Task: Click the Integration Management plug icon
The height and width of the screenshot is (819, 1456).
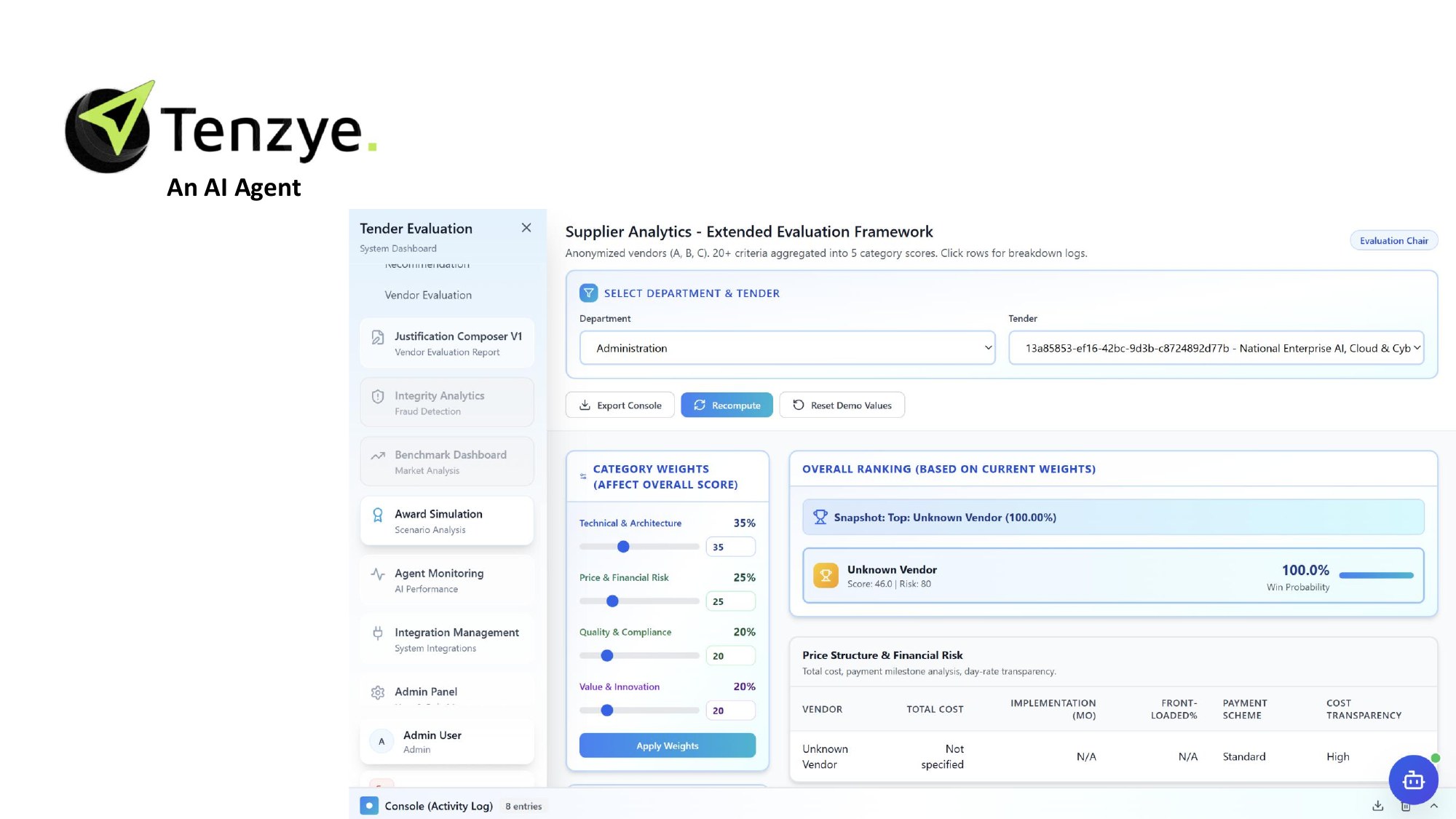Action: click(378, 633)
